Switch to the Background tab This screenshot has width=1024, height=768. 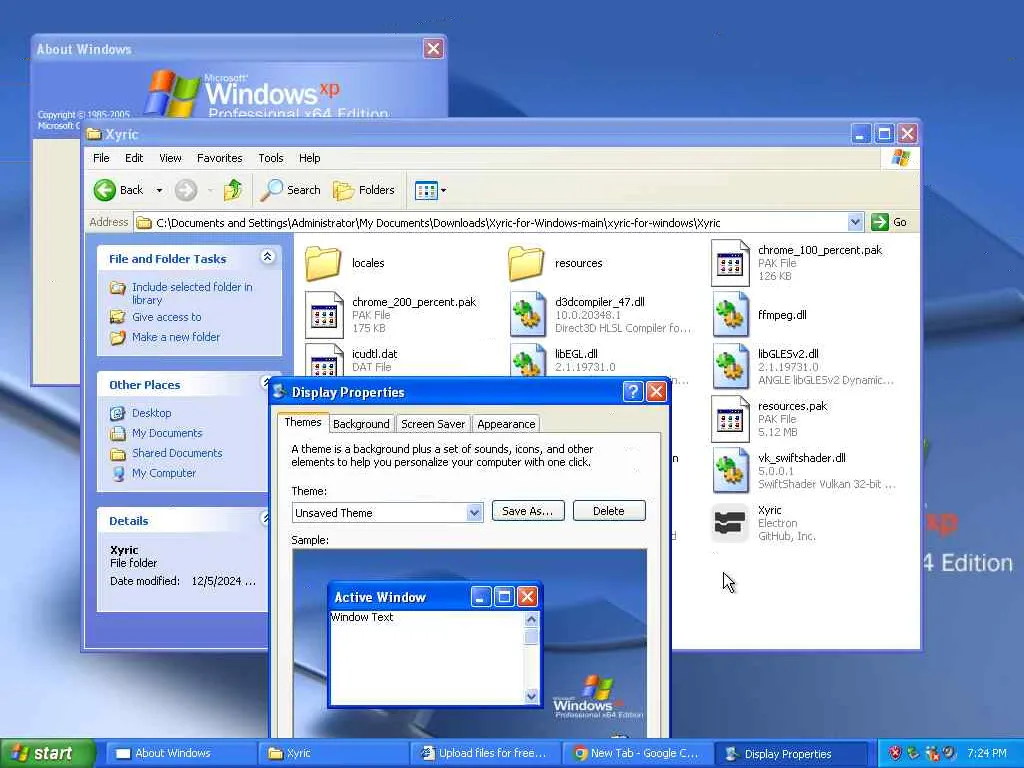(361, 424)
